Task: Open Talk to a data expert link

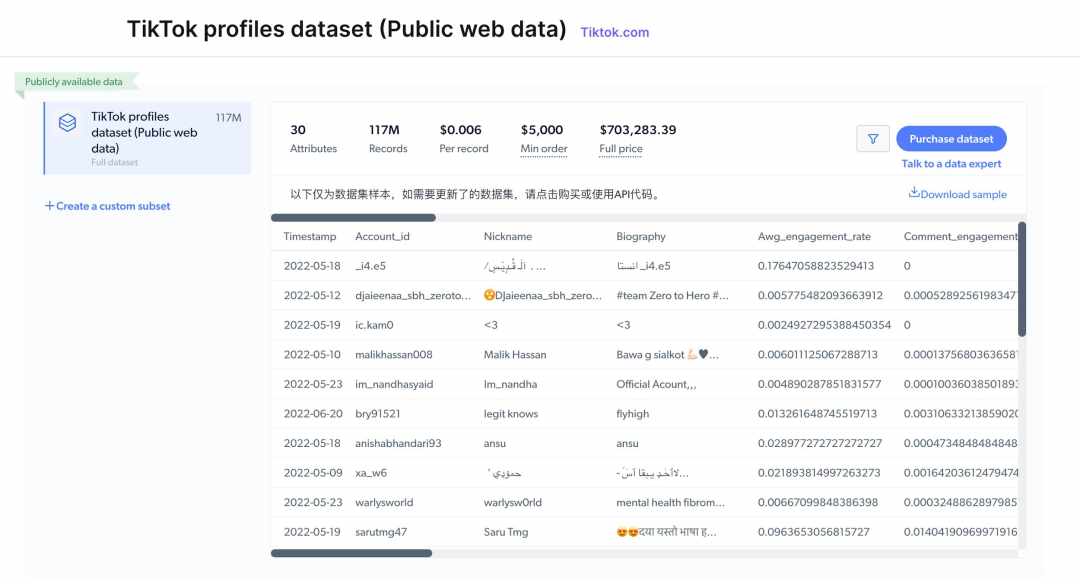Action: [951, 164]
